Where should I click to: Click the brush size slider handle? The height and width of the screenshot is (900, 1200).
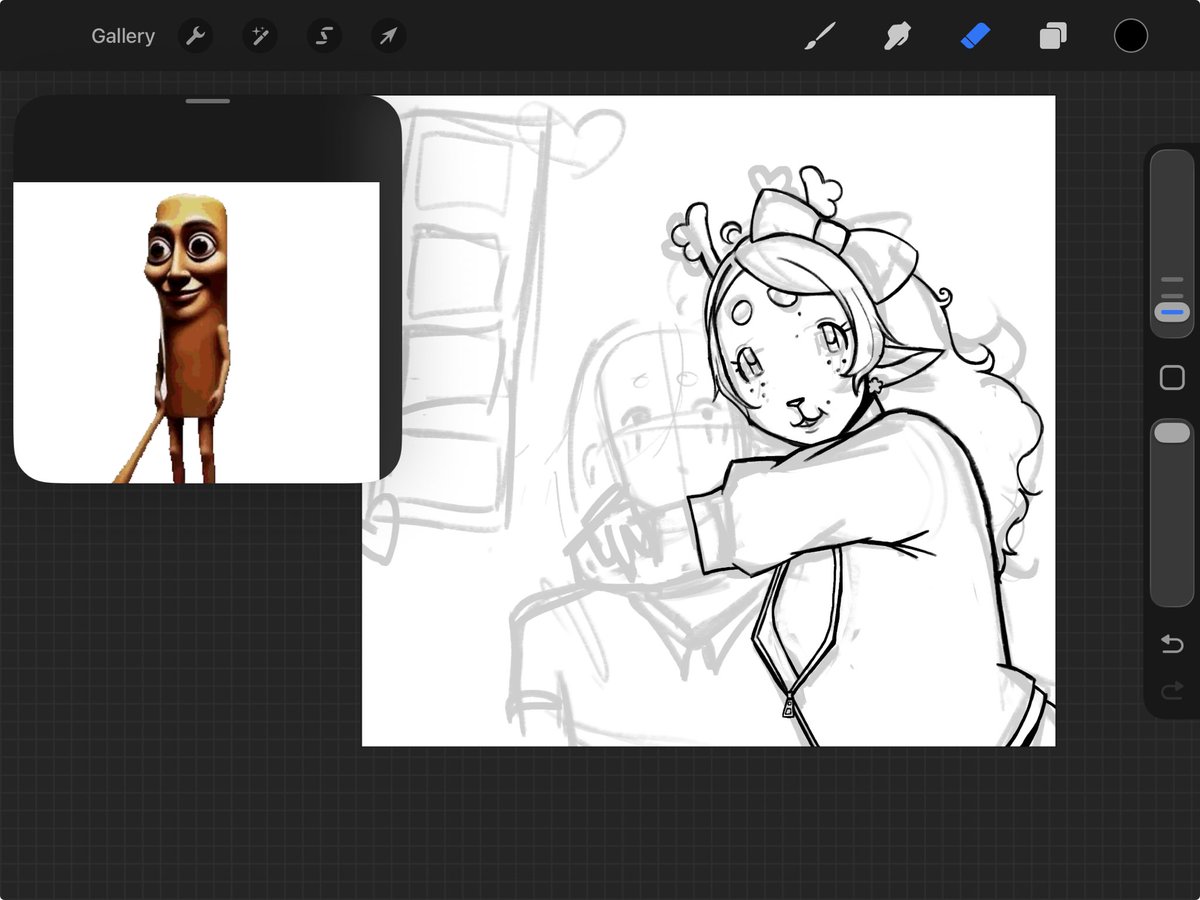(1172, 313)
